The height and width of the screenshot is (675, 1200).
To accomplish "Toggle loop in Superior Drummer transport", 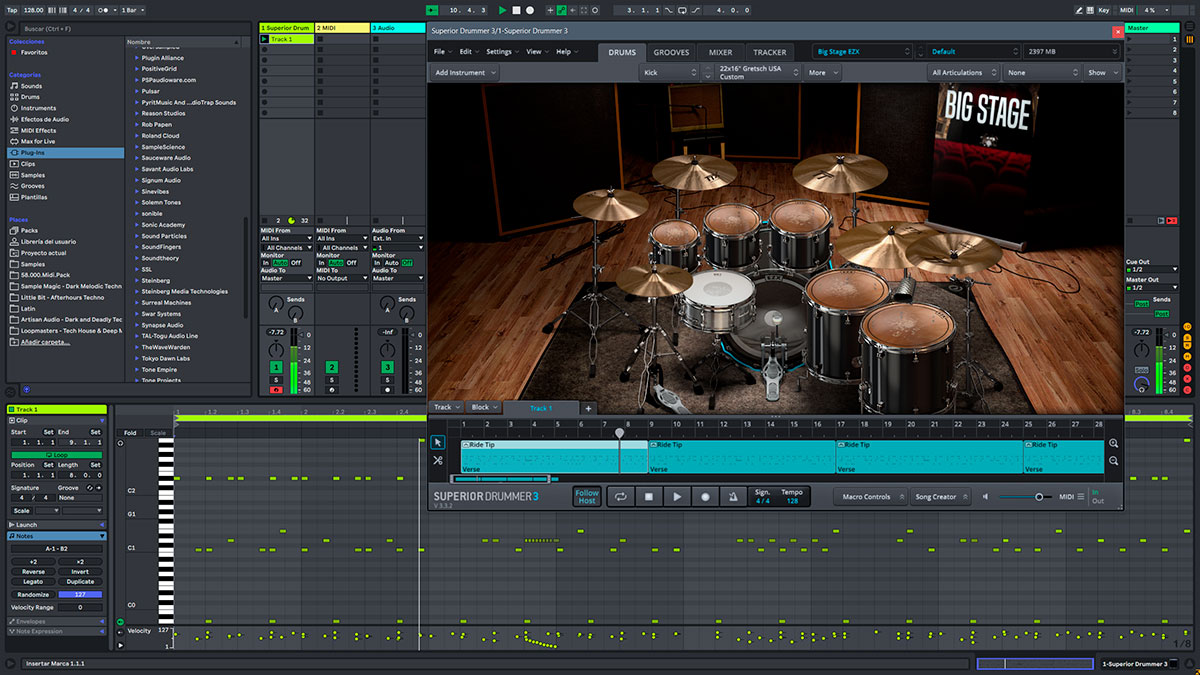I will (x=620, y=497).
